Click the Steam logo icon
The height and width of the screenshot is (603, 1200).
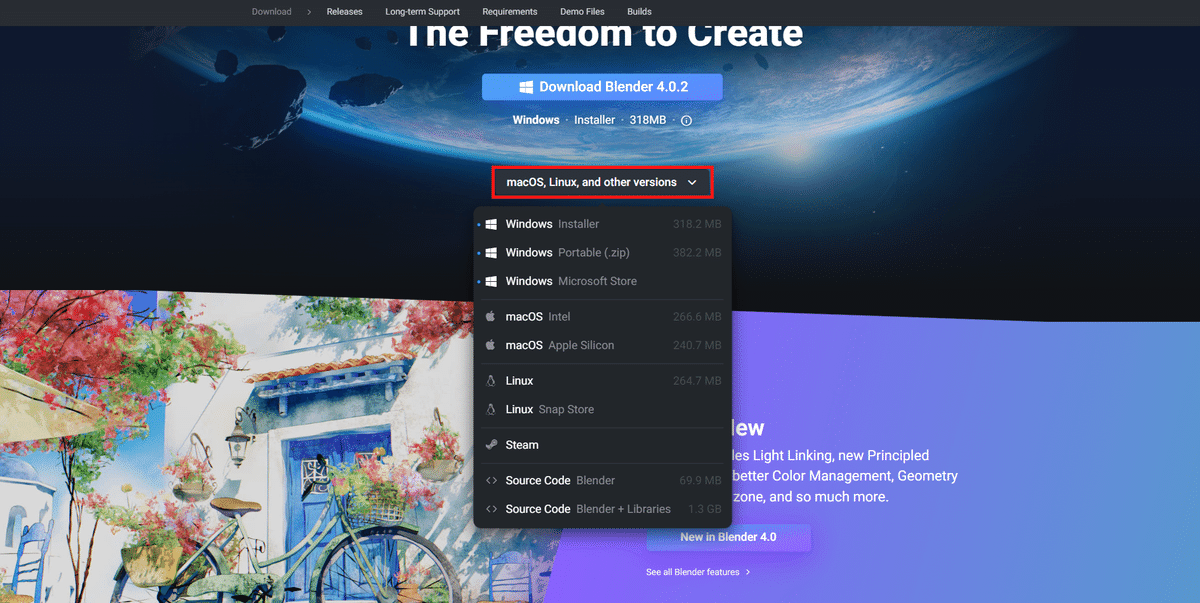click(491, 445)
